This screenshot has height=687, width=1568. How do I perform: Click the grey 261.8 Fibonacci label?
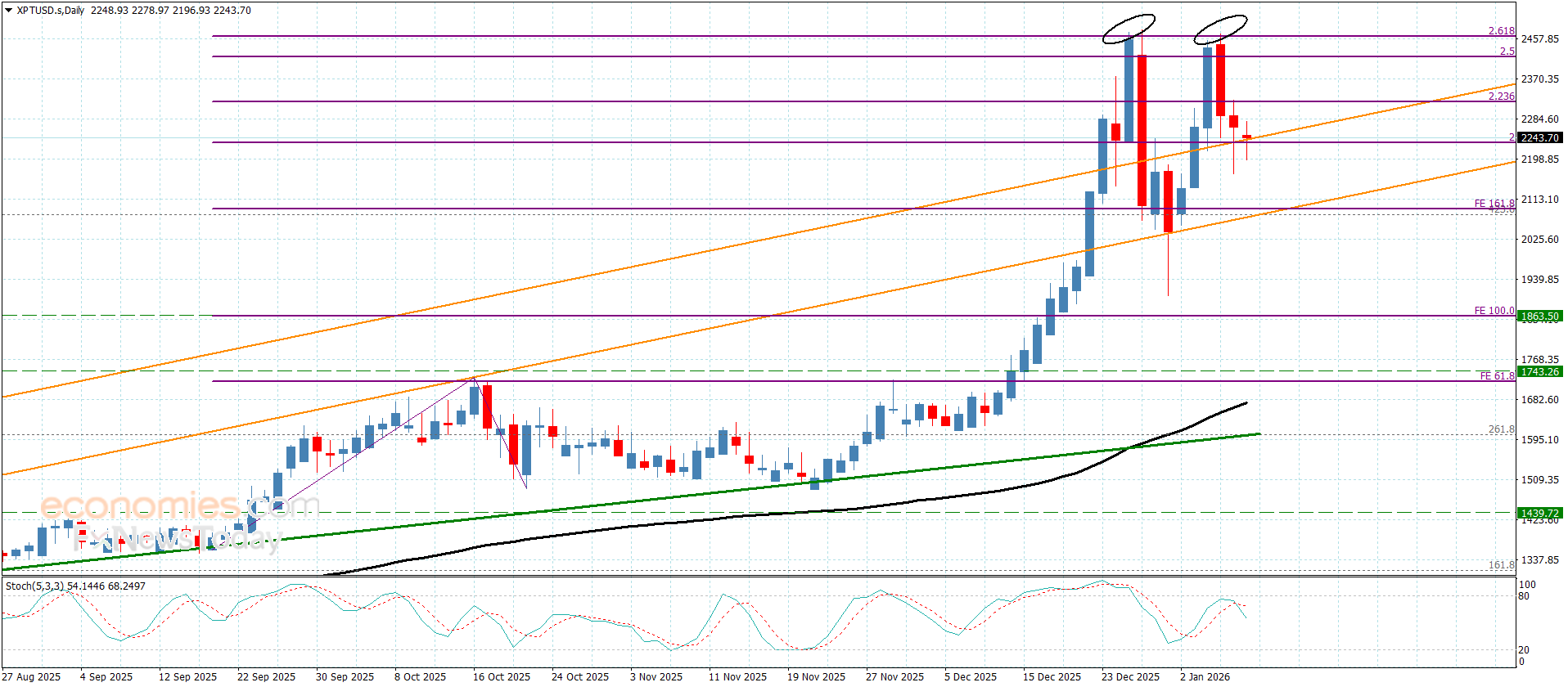[x=1501, y=429]
